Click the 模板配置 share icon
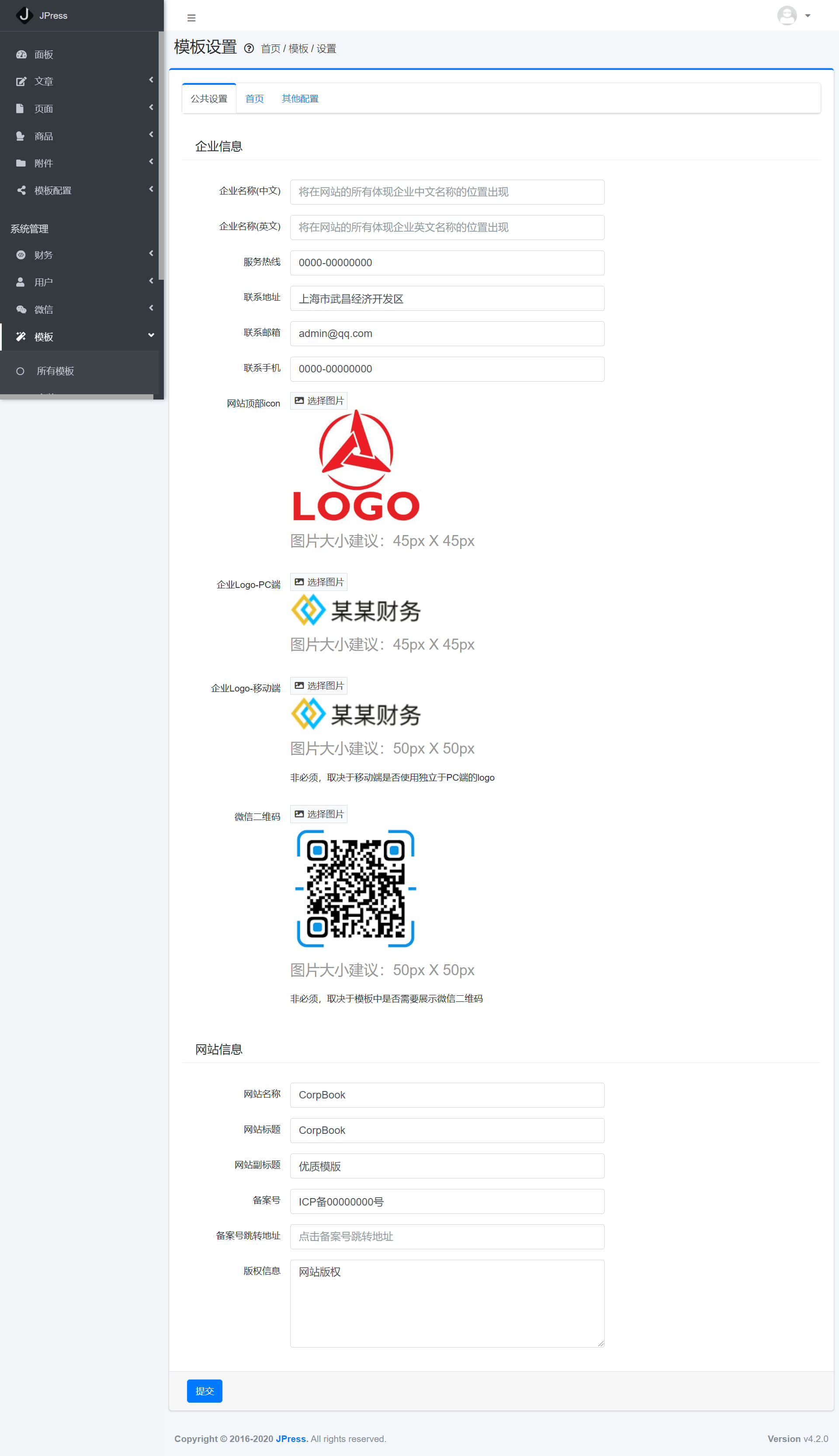This screenshot has width=839, height=1456. point(21,190)
